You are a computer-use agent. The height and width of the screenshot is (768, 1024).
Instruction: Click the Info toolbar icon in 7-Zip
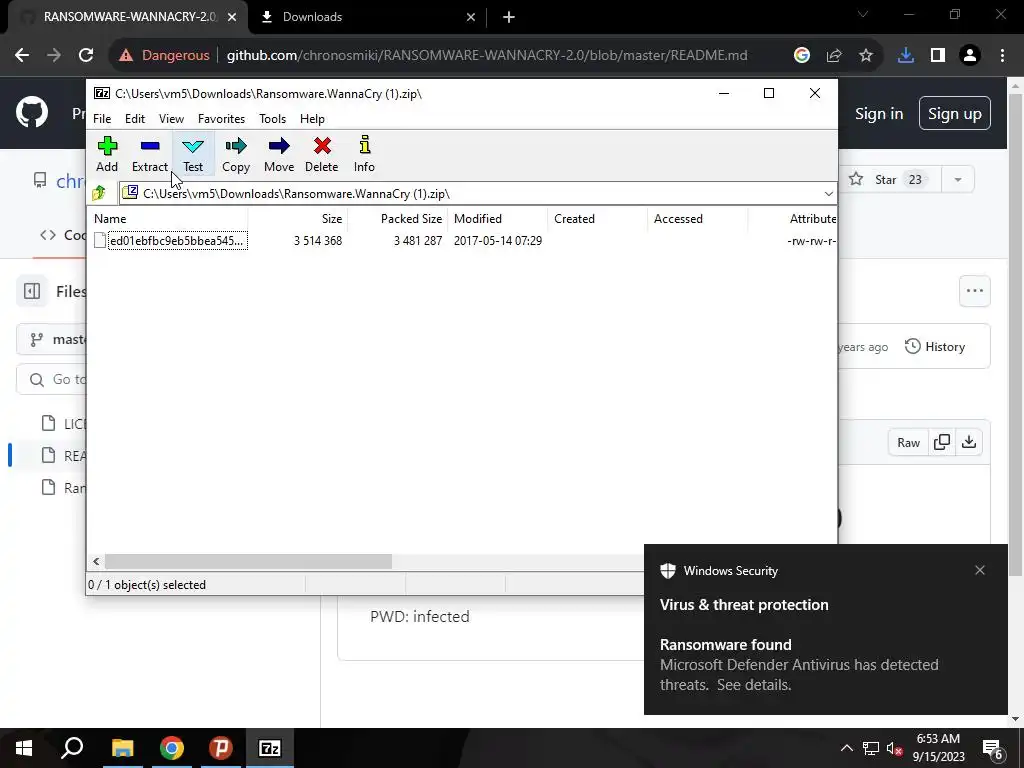coord(364,154)
